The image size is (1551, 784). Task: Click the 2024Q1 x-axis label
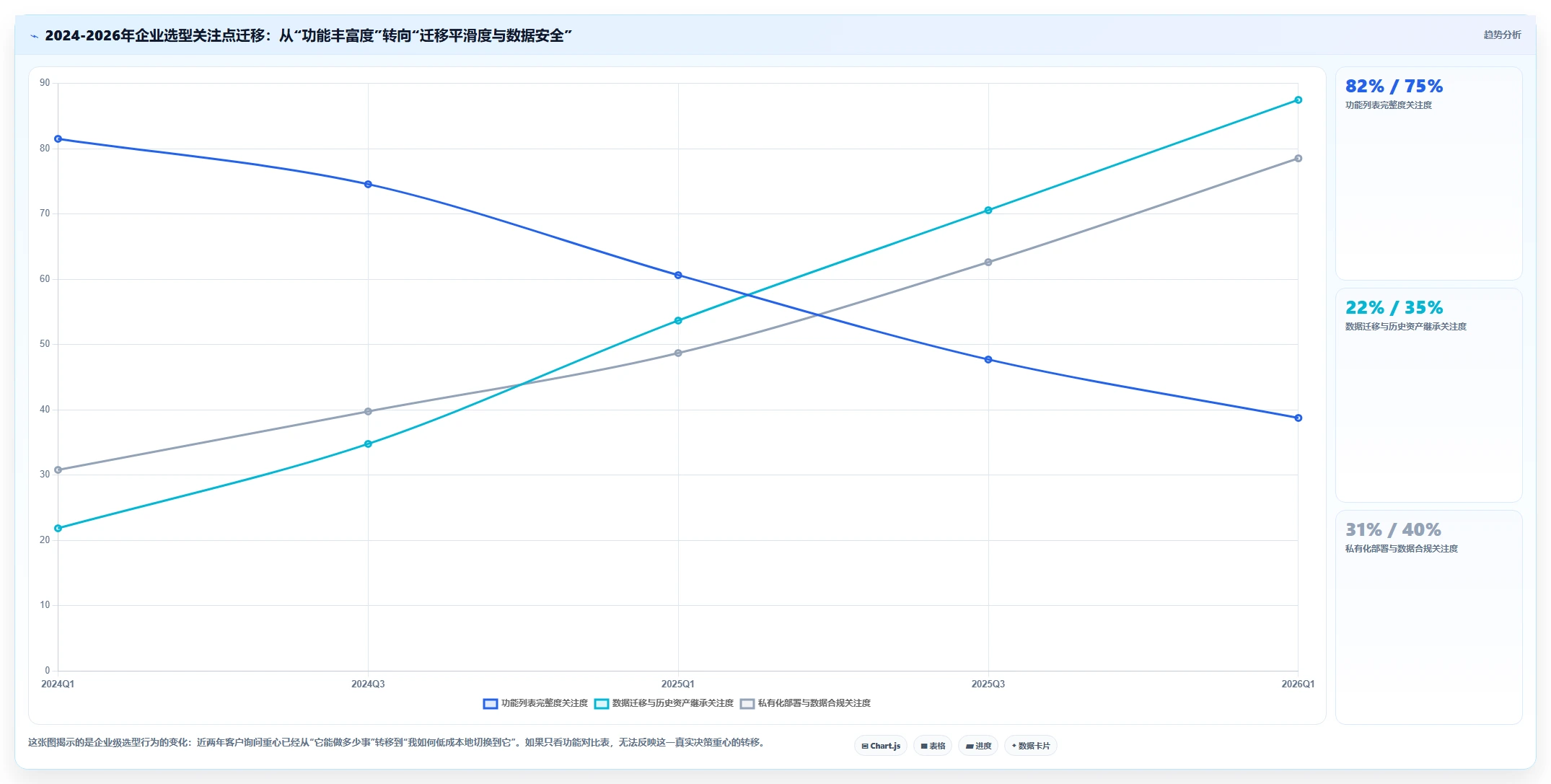coord(58,684)
